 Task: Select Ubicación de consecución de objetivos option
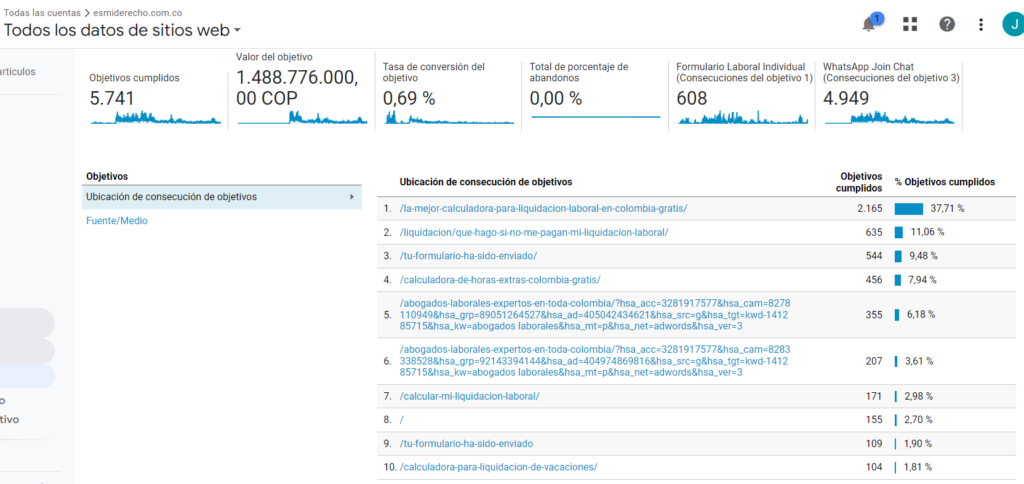[x=171, y=197]
